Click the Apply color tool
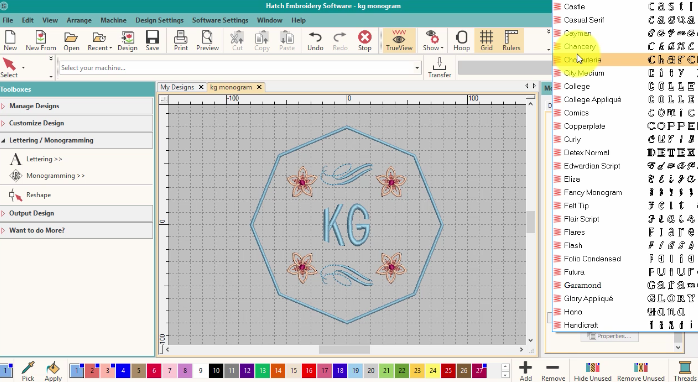 pos(53,371)
